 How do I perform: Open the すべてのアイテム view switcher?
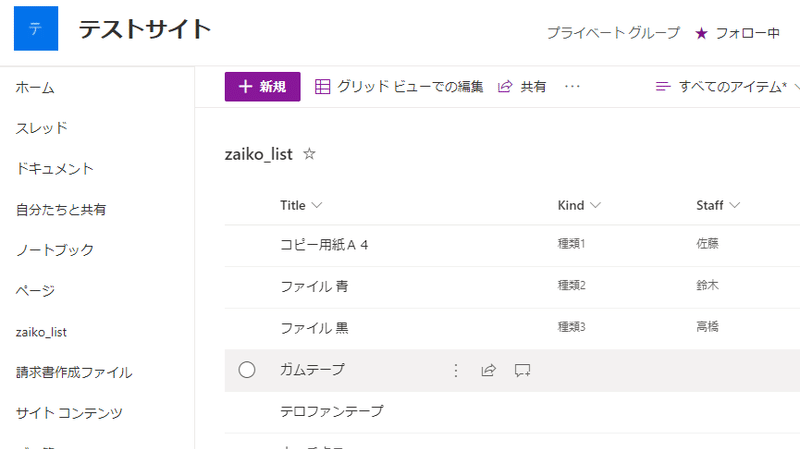click(727, 87)
